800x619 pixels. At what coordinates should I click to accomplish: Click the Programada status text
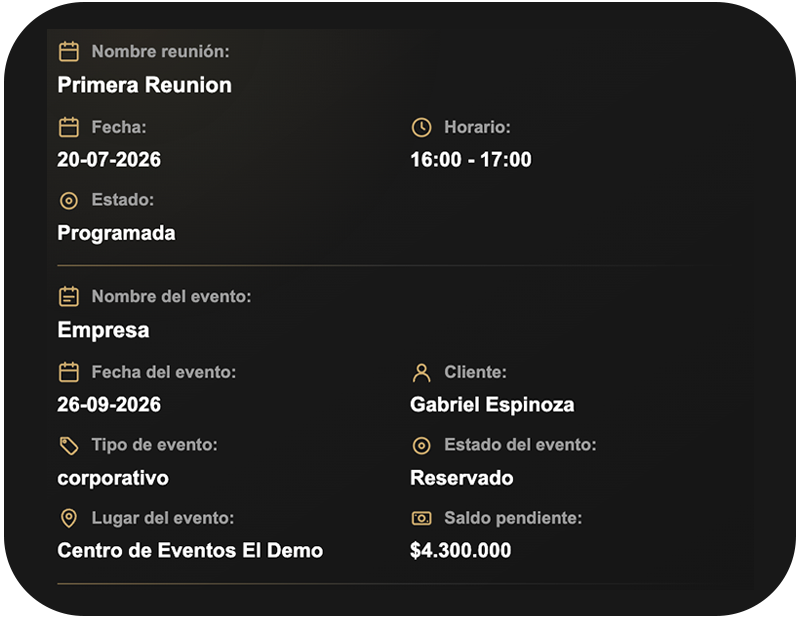(x=116, y=233)
